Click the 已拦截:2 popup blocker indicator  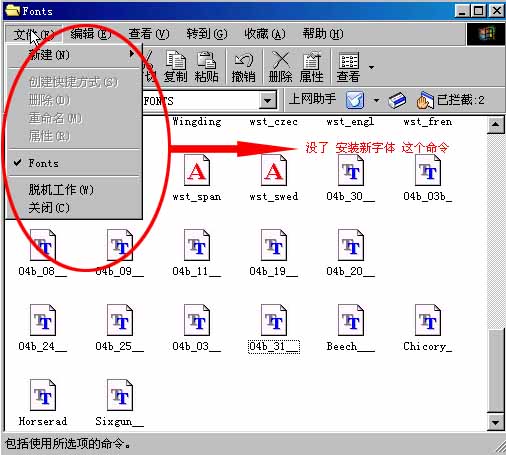click(450, 100)
